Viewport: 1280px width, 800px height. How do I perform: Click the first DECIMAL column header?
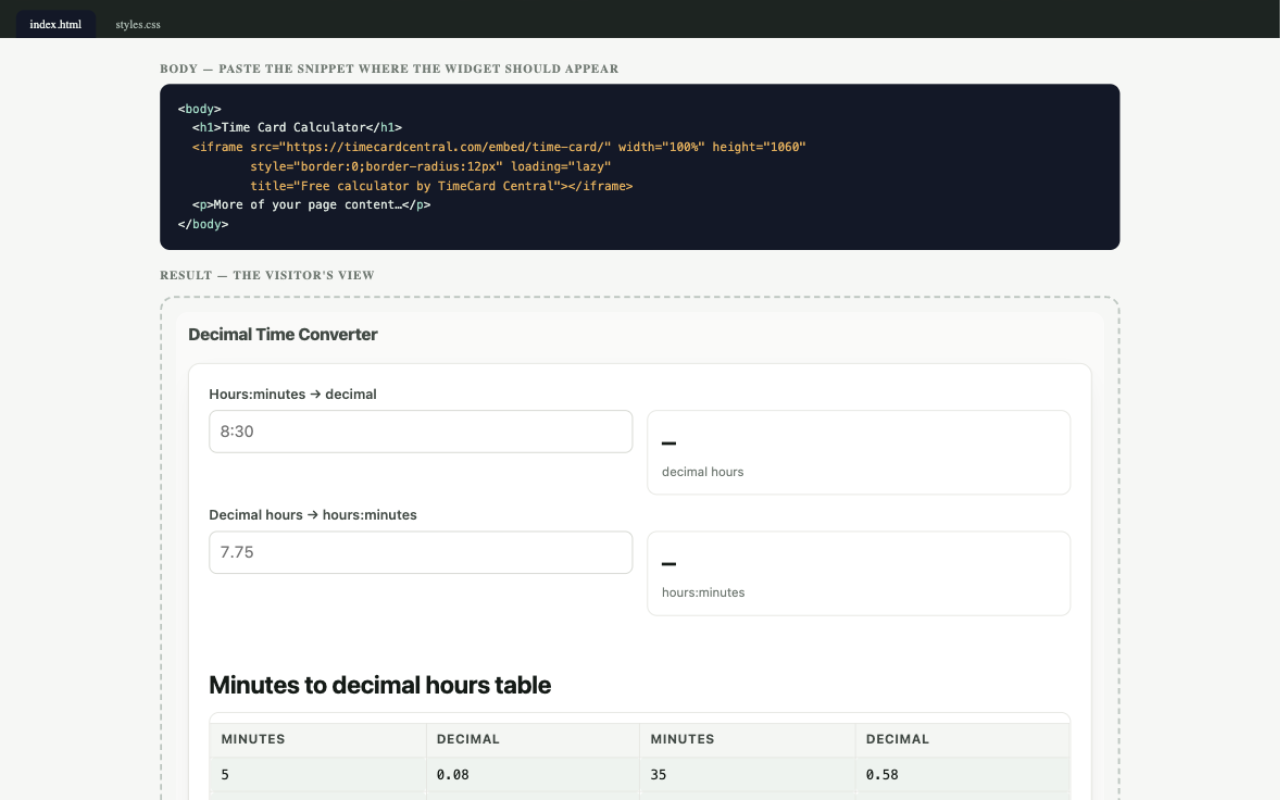pos(533,739)
